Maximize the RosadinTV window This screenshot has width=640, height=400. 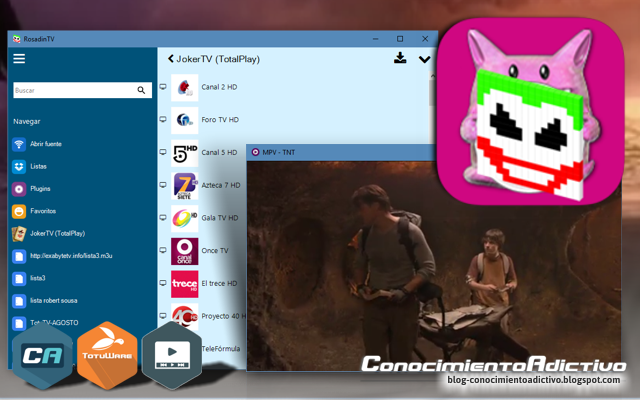click(x=400, y=39)
